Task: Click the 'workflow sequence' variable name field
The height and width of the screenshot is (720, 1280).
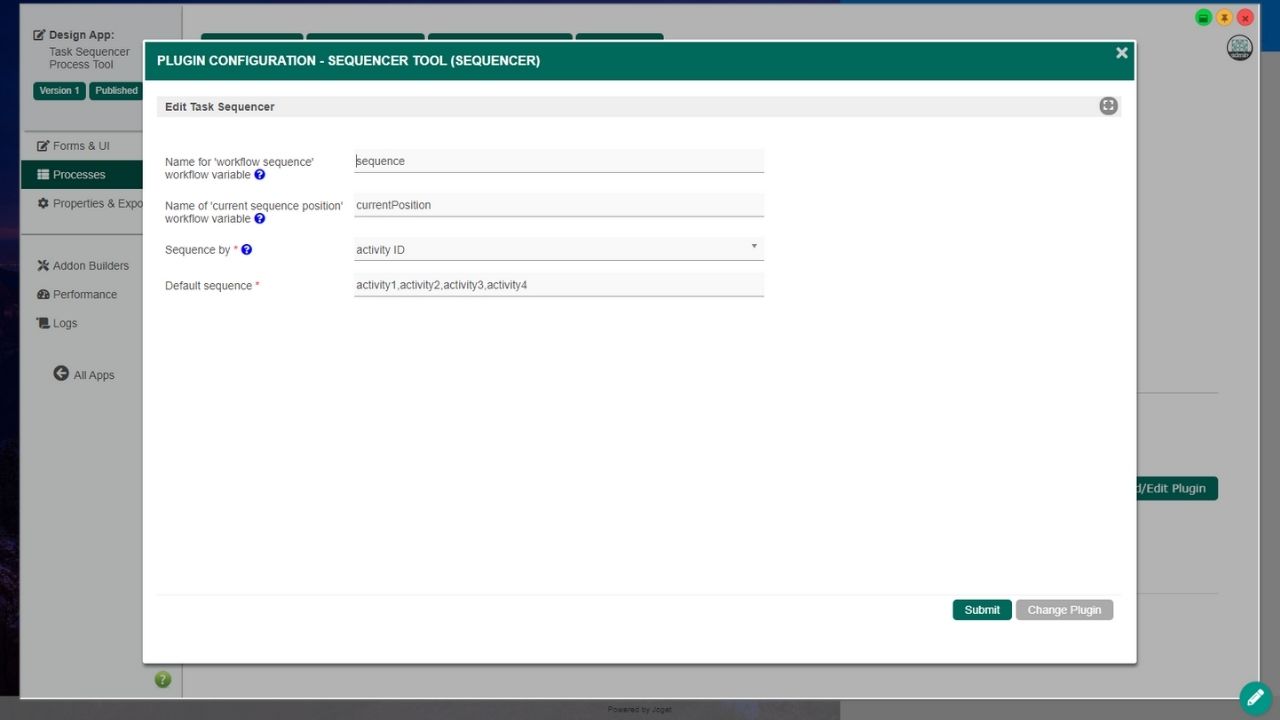Action: coord(558,161)
